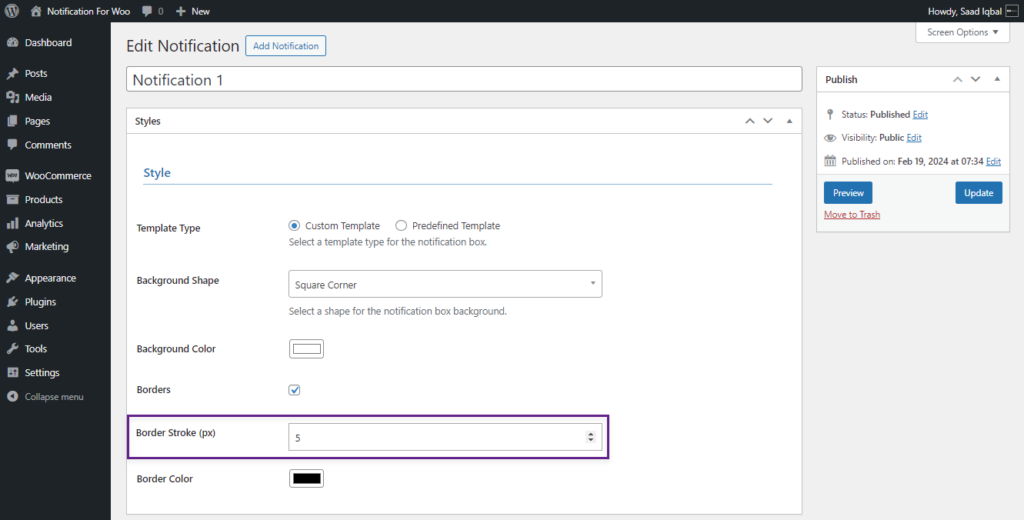The image size is (1024, 520).
Task: Click the Appearance paintbrush icon
Action: pyautogui.click(x=12, y=278)
